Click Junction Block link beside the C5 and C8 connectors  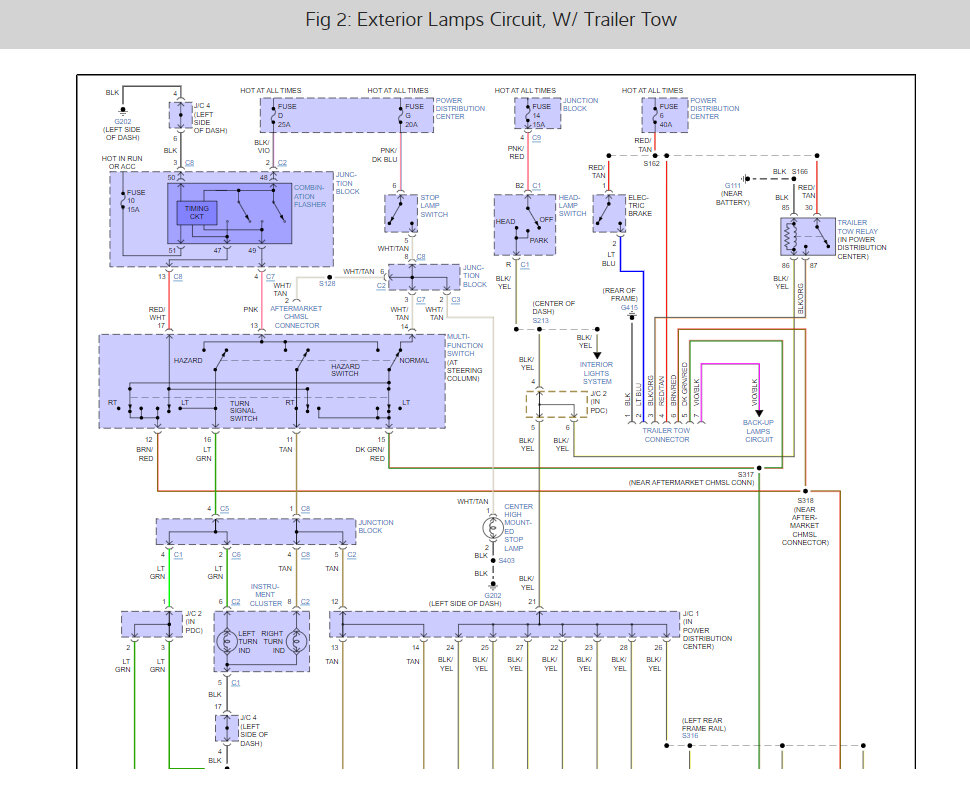(376, 527)
